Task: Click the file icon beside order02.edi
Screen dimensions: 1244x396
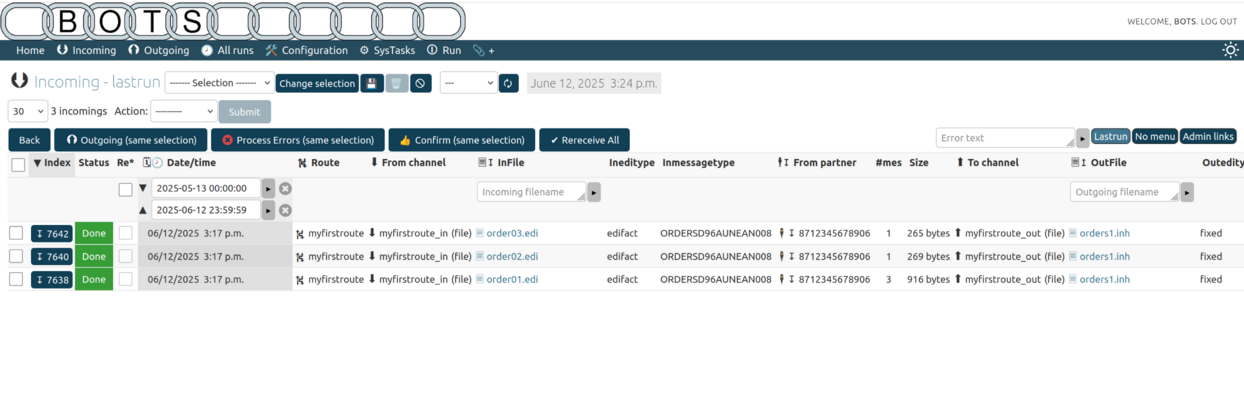Action: click(x=480, y=256)
